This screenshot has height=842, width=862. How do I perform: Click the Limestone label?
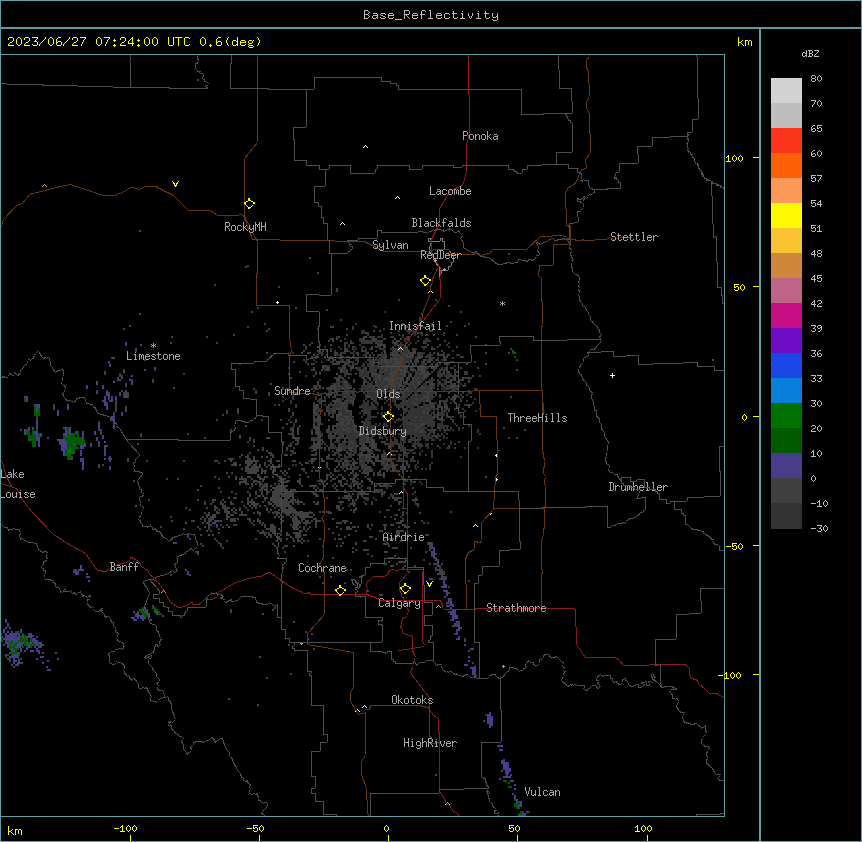coord(153,356)
